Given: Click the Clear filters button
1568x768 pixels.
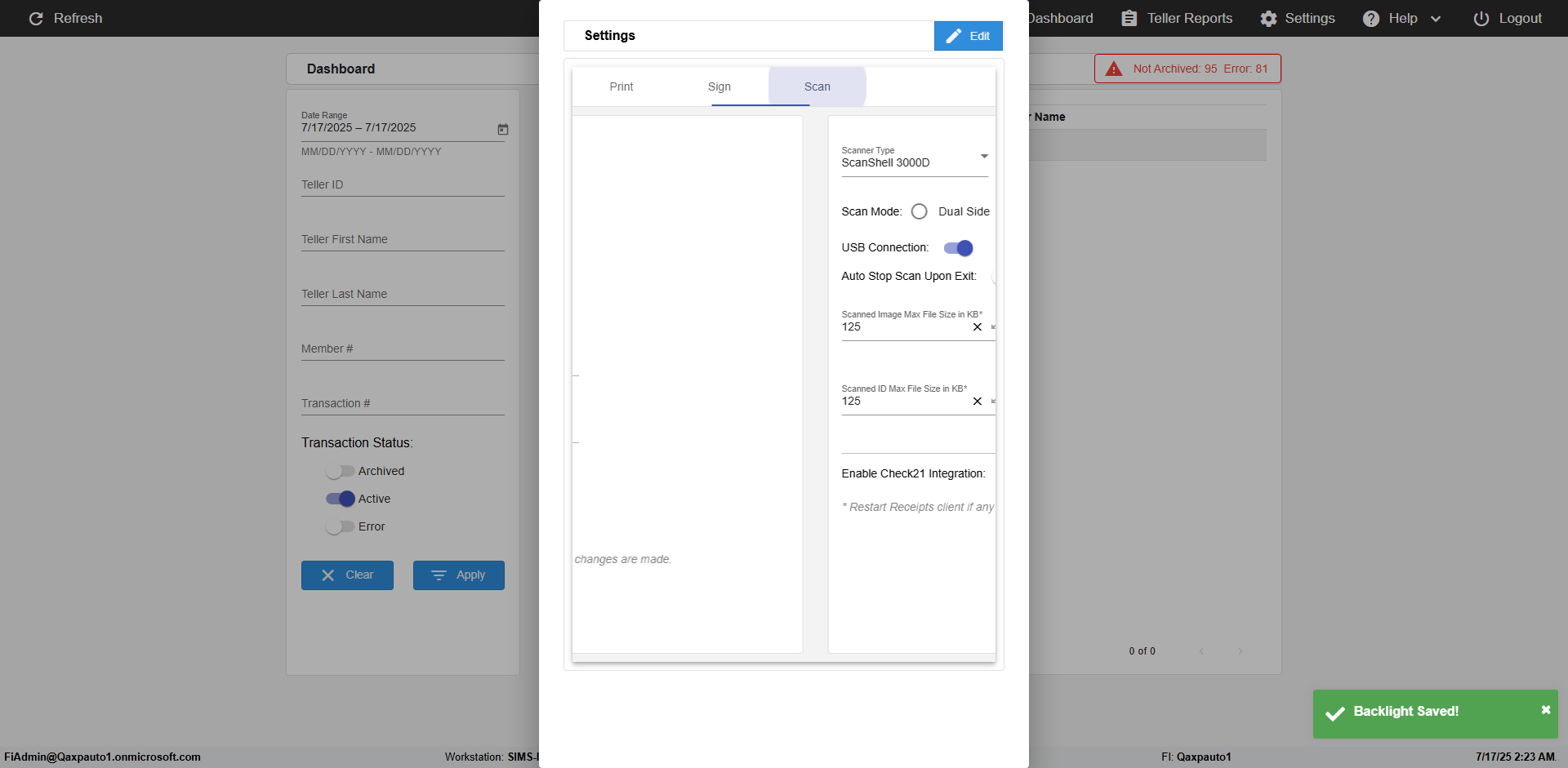Looking at the screenshot, I should tap(347, 575).
